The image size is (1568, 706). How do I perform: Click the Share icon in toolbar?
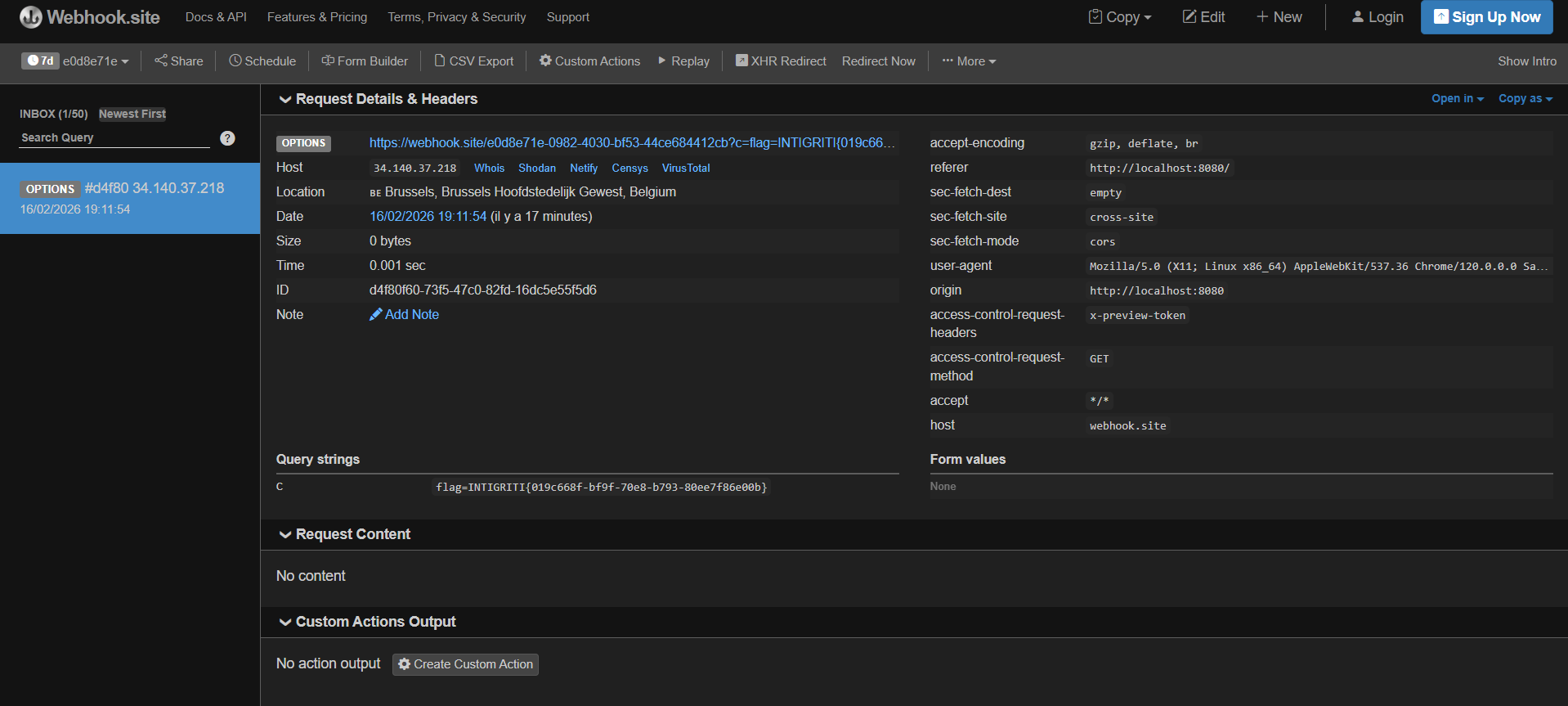(161, 61)
